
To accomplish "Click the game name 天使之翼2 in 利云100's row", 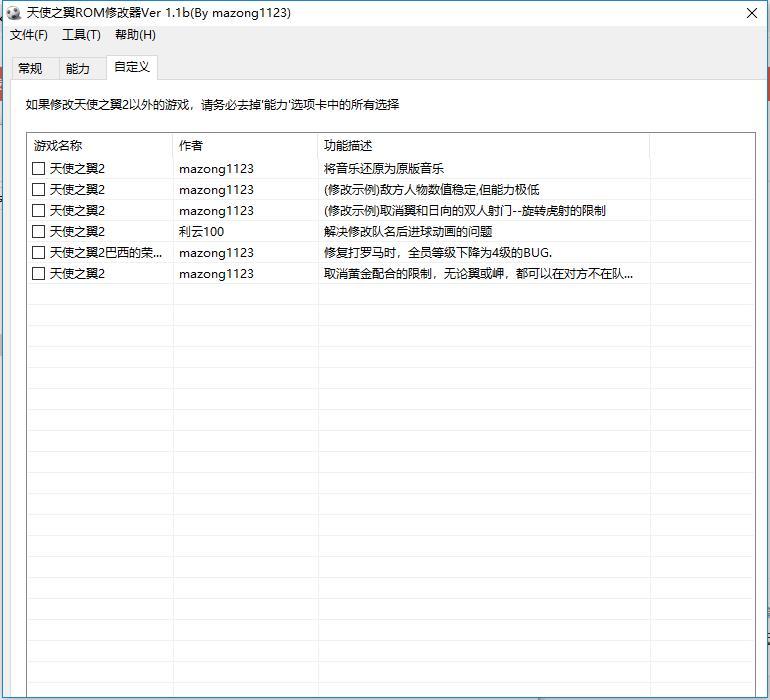I will tap(77, 231).
